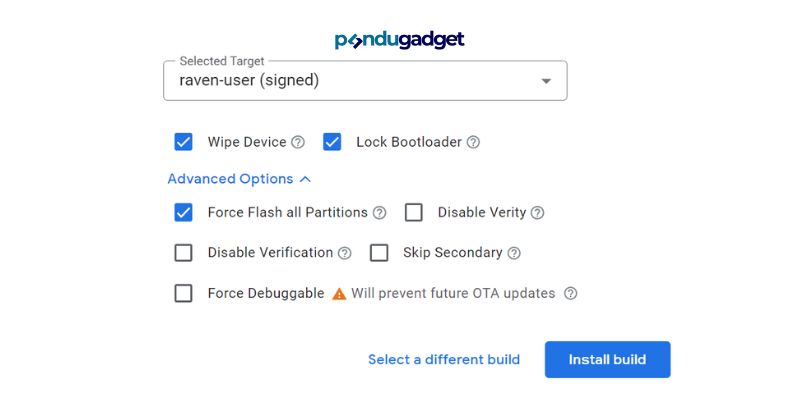This screenshot has width=800, height=400.
Task: Open the Selected Target dropdown arrow
Action: point(546,81)
